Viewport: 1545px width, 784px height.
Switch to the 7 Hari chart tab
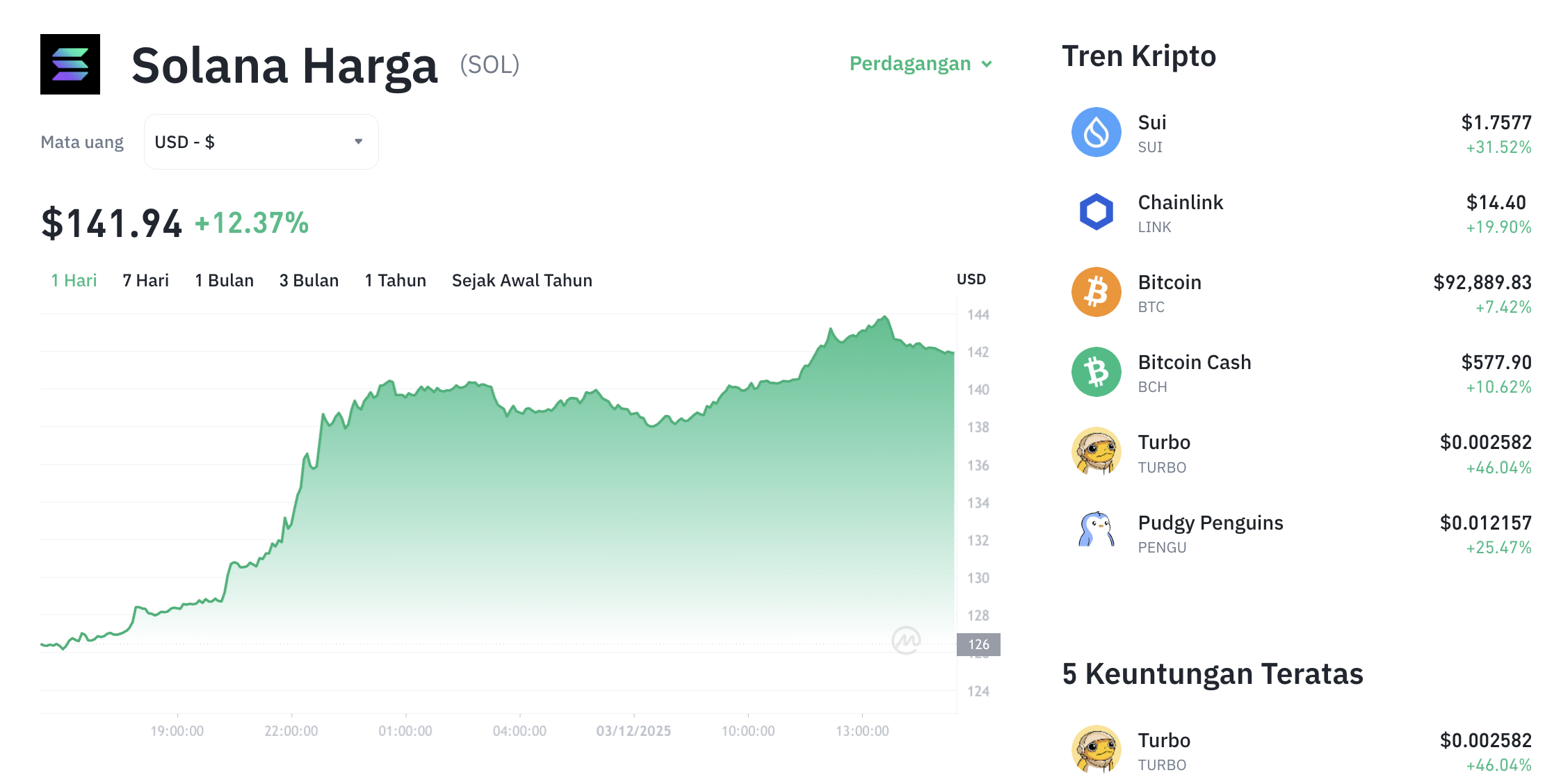coord(145,280)
